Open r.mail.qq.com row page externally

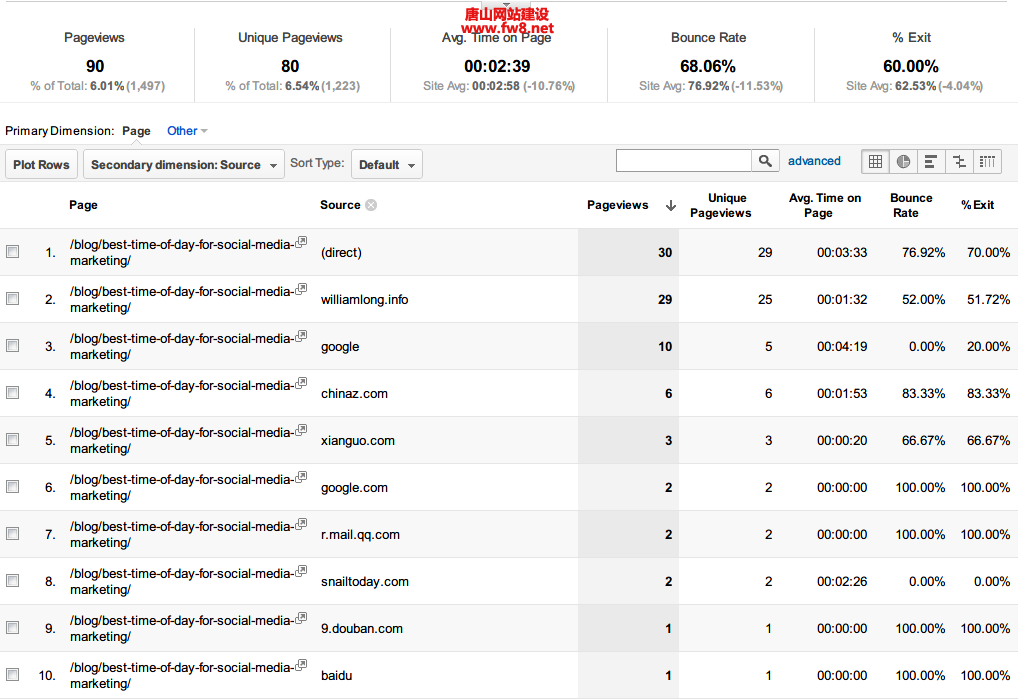301,523
